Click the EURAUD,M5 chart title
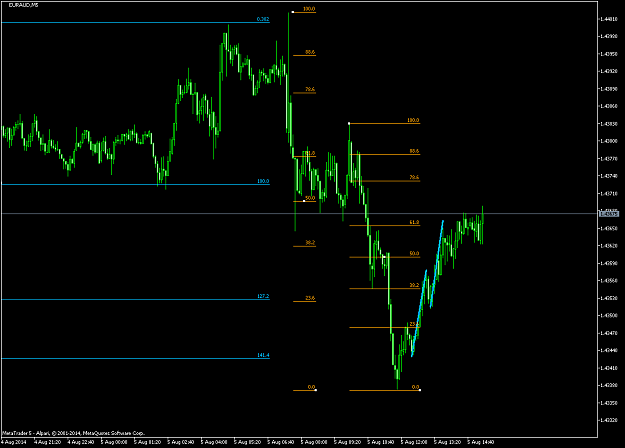The height and width of the screenshot is (448, 625). tap(24, 5)
